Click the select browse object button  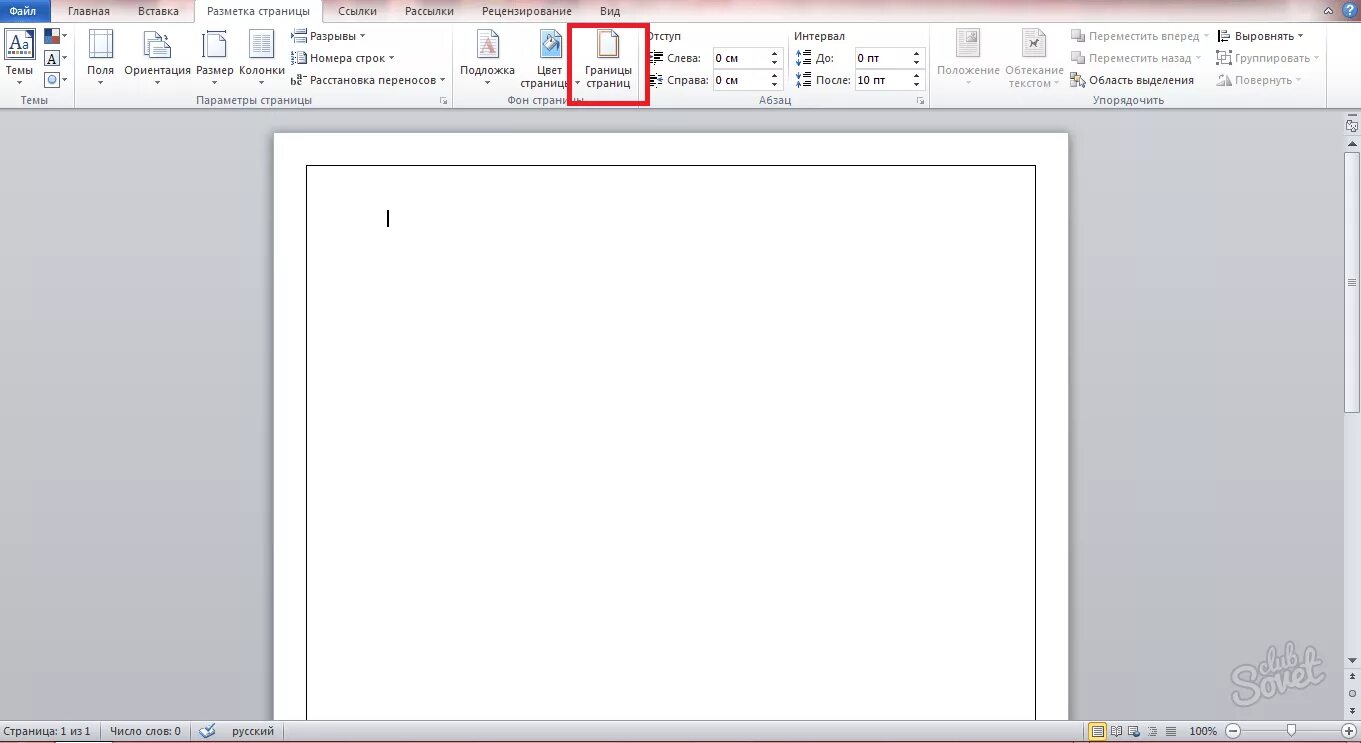pyautogui.click(x=1352, y=692)
